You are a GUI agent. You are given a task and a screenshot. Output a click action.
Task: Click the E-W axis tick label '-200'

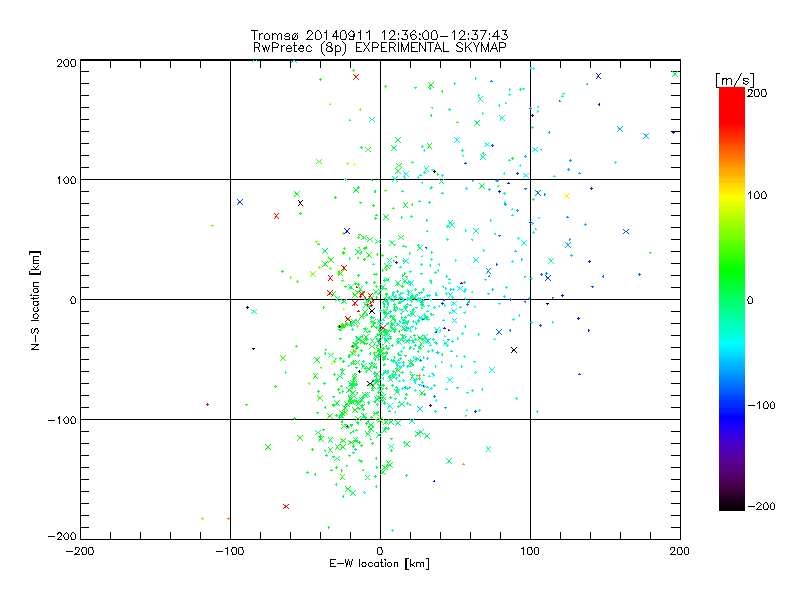point(80,551)
